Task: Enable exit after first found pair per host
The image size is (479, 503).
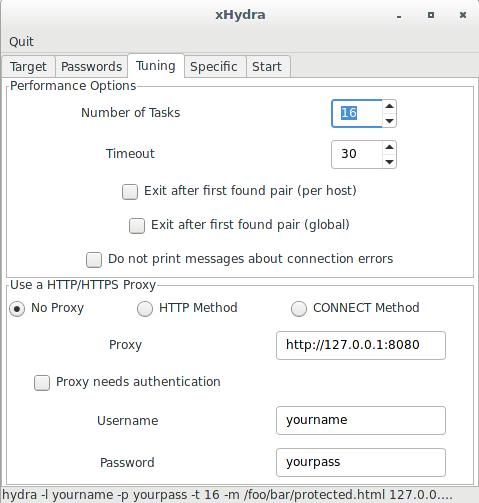Action: point(130,192)
